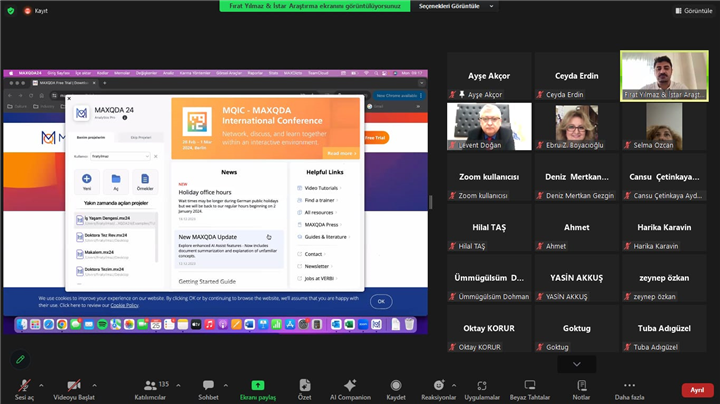This screenshot has width=720, height=404.
Task: Click Aç folder icon to open project
Action: [x=116, y=181]
